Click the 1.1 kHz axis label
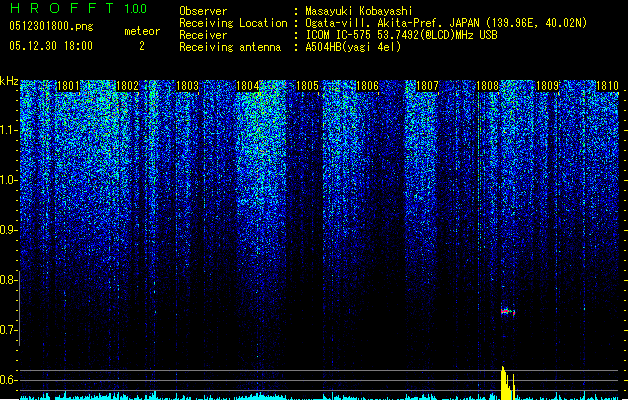The height and width of the screenshot is (400, 629). tap(8, 130)
